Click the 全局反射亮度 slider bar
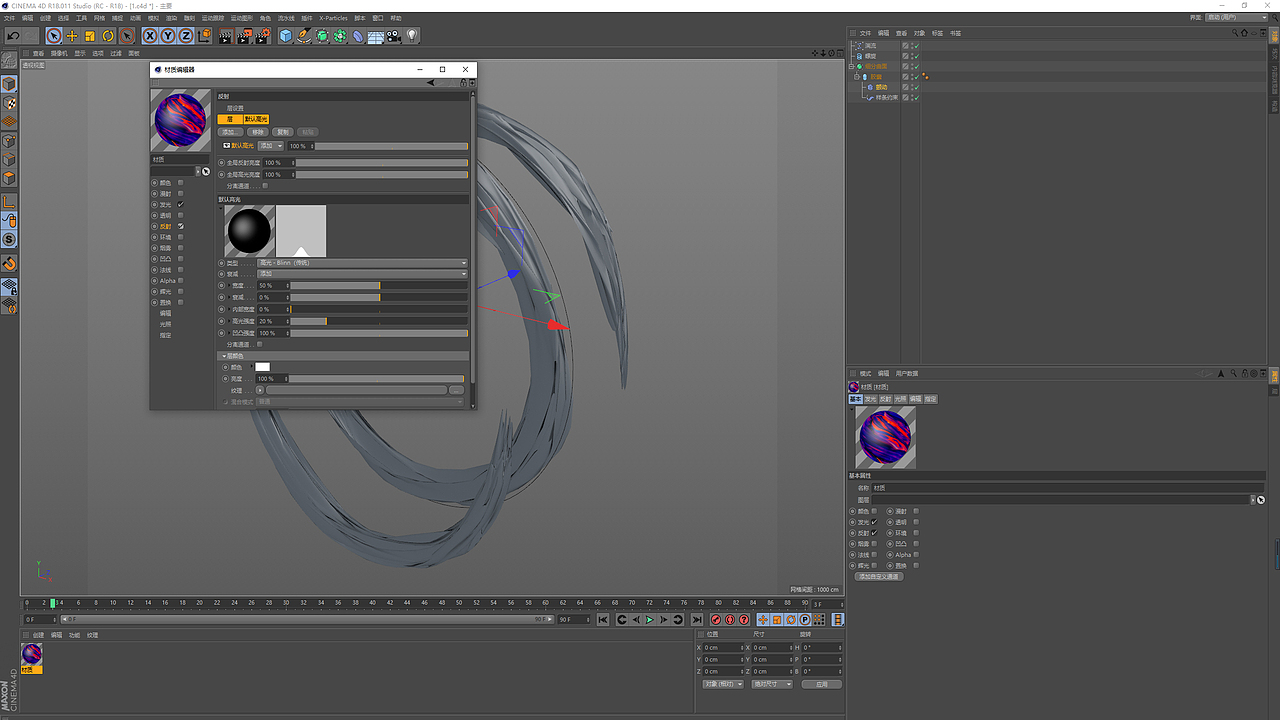1280x720 pixels. (x=381, y=162)
